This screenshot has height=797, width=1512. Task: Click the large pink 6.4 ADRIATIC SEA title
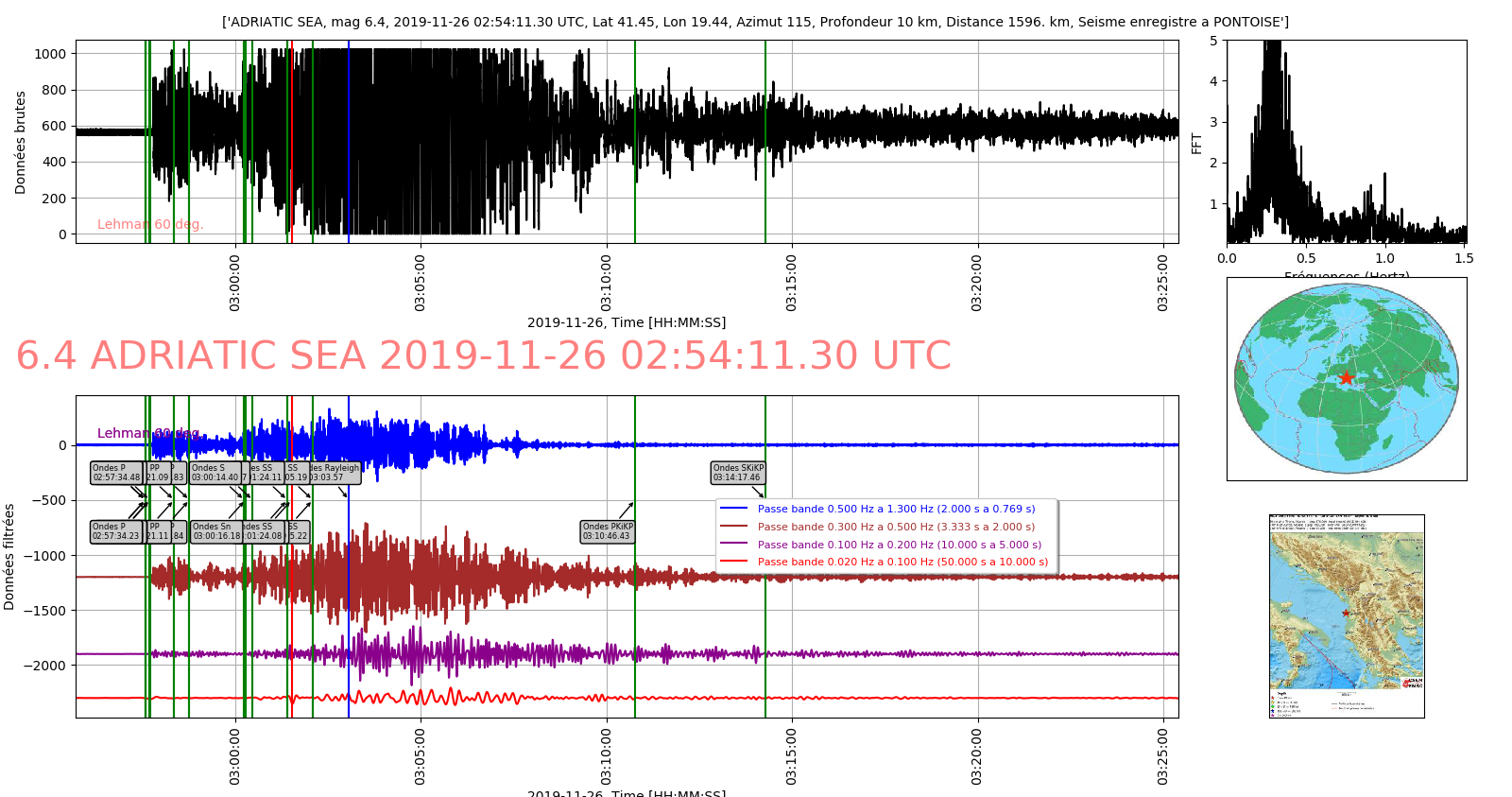pyautogui.click(x=483, y=356)
